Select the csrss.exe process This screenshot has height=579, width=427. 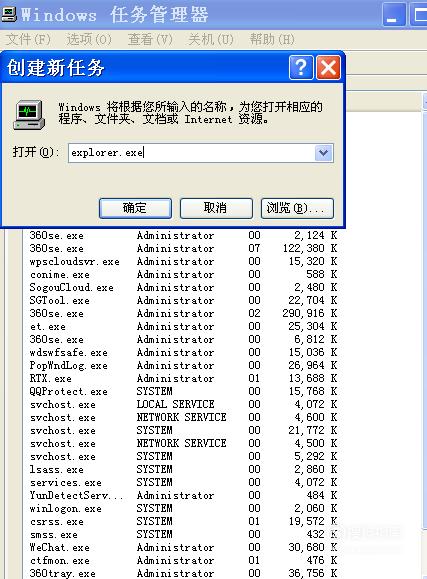[x=183, y=522]
